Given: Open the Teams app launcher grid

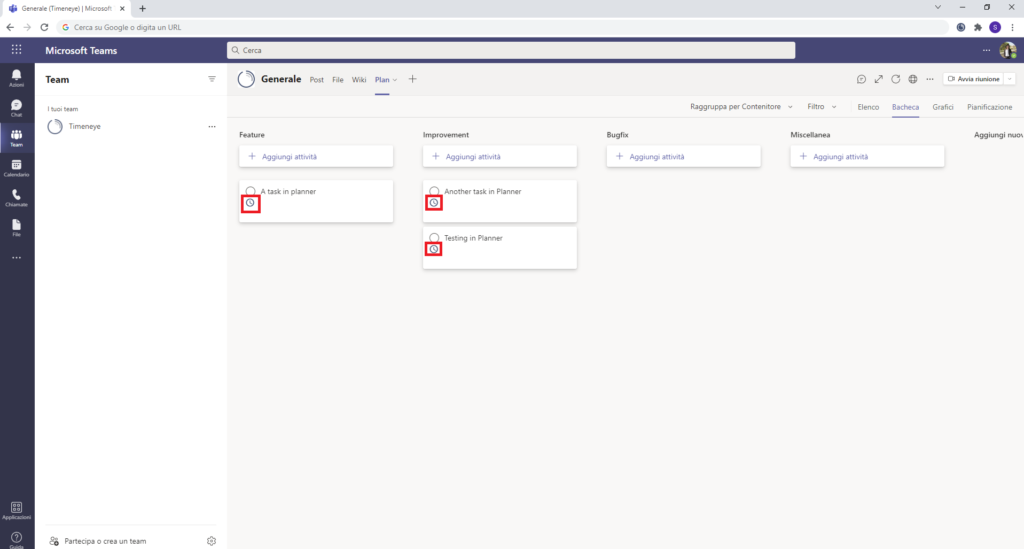Looking at the screenshot, I should tap(16, 50).
